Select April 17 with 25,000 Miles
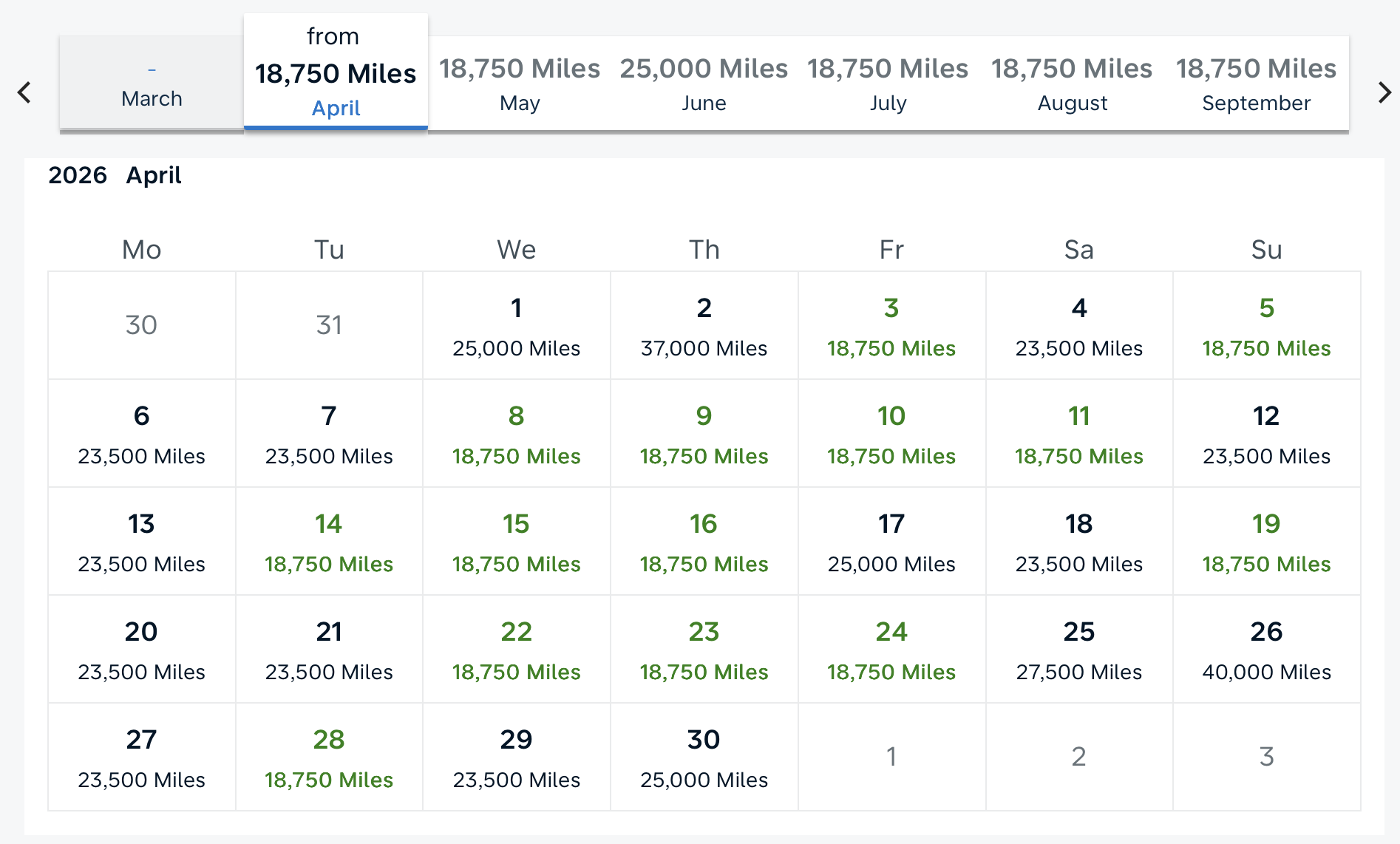This screenshot has height=844, width=1400. click(x=891, y=540)
